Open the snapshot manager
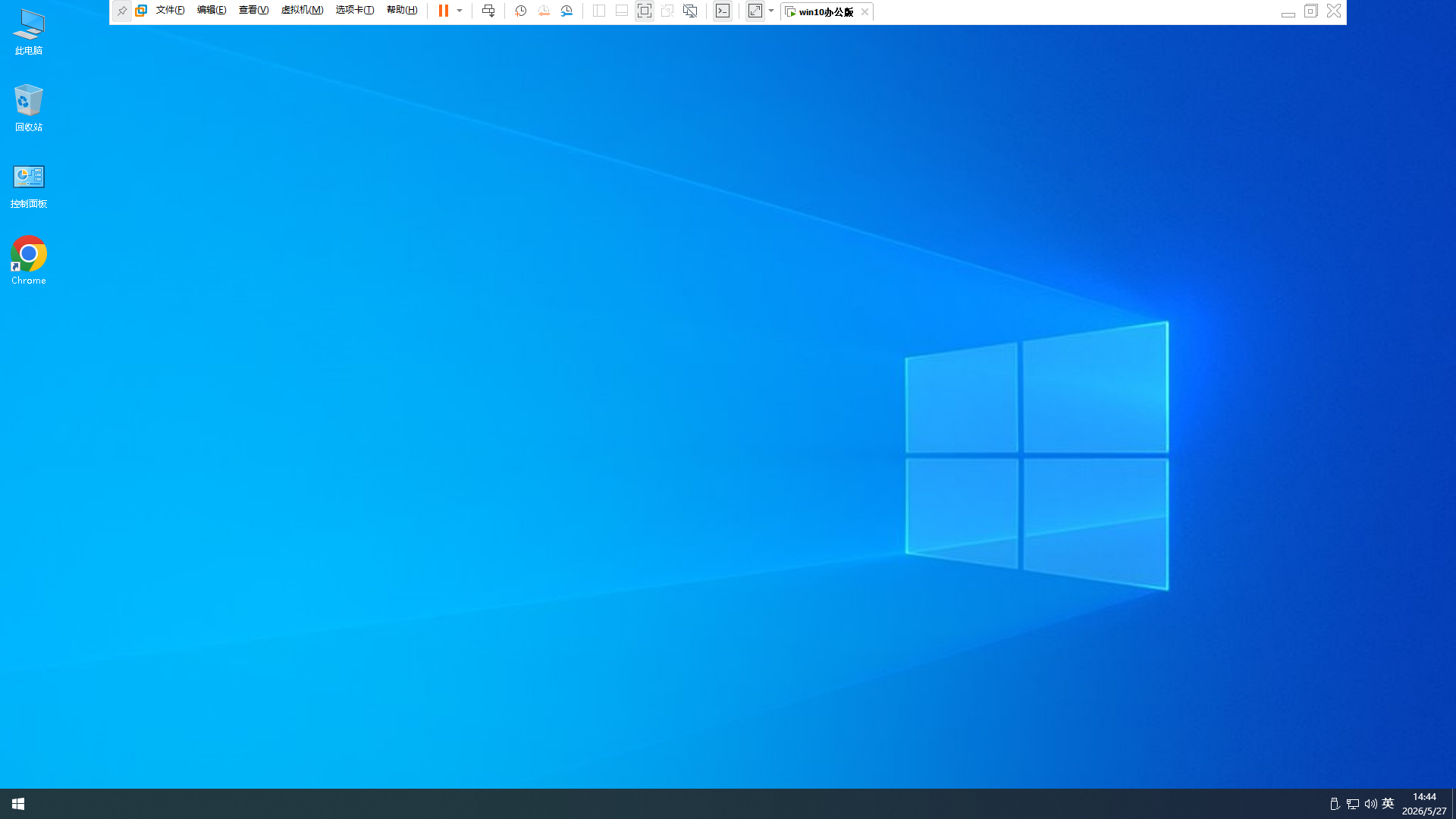The image size is (1456, 819). point(566,11)
